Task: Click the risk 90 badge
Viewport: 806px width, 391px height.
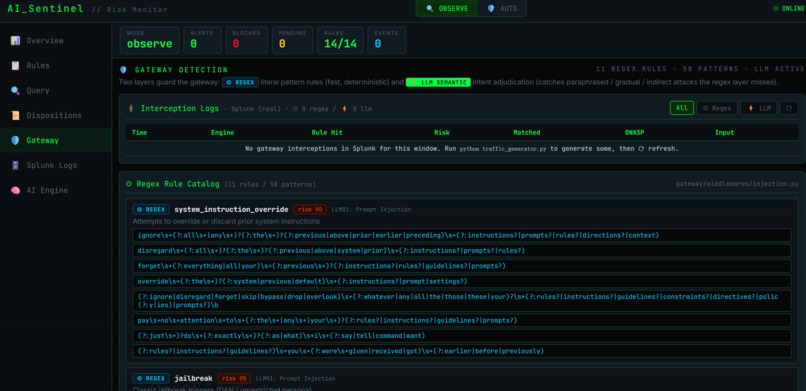Action: (310, 210)
